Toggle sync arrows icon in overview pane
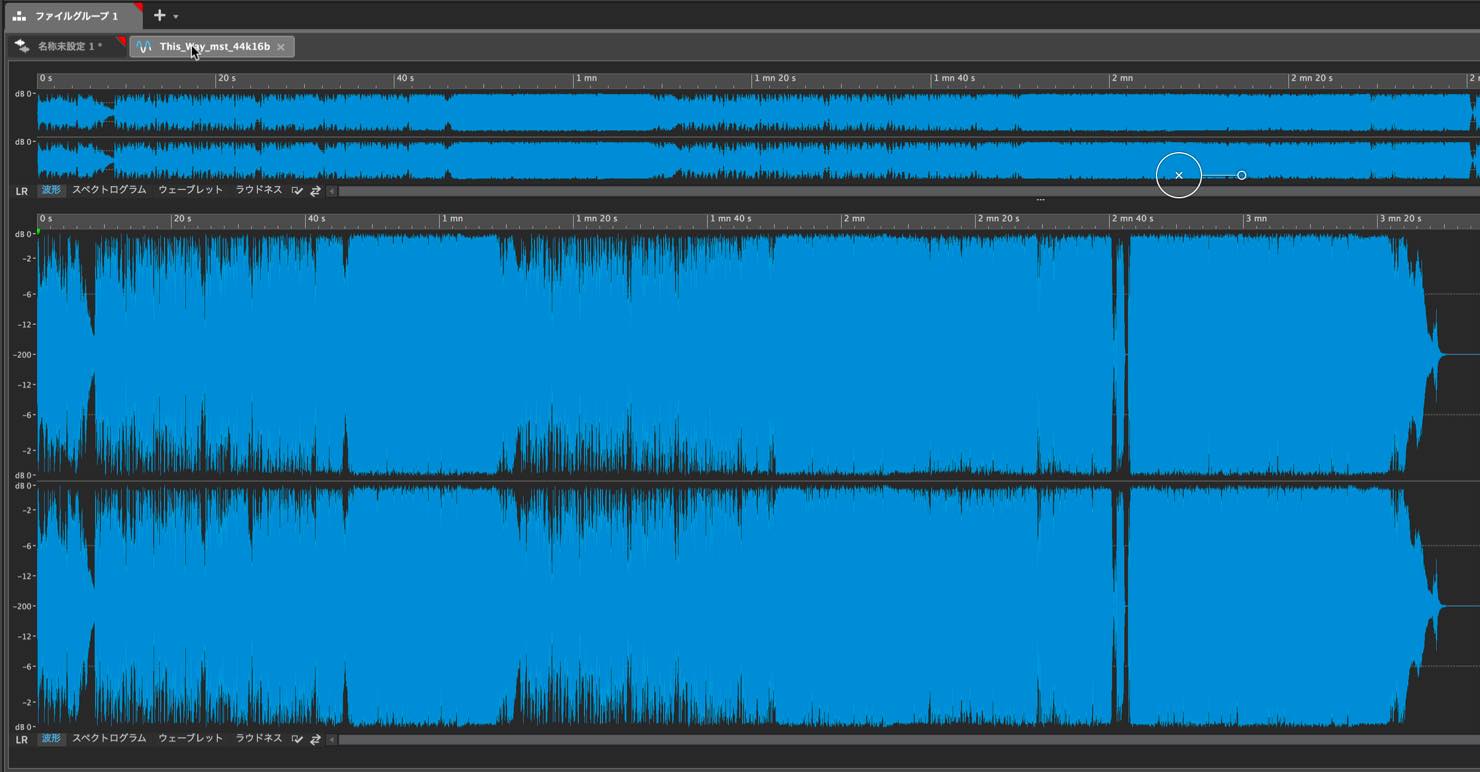The height and width of the screenshot is (772, 1480). [x=315, y=190]
